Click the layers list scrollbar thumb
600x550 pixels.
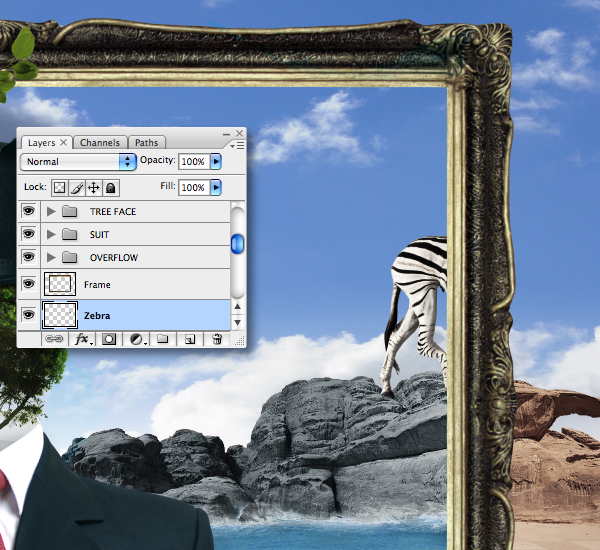coord(238,243)
